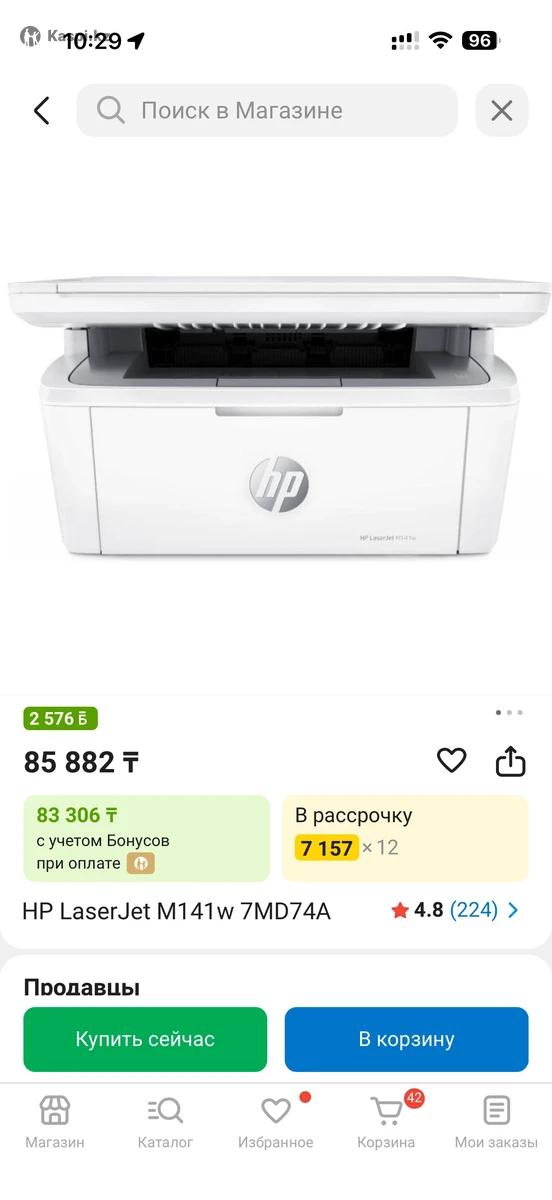552x1200 pixels.
Task: Add printer to favorites with heart icon
Action: [452, 761]
